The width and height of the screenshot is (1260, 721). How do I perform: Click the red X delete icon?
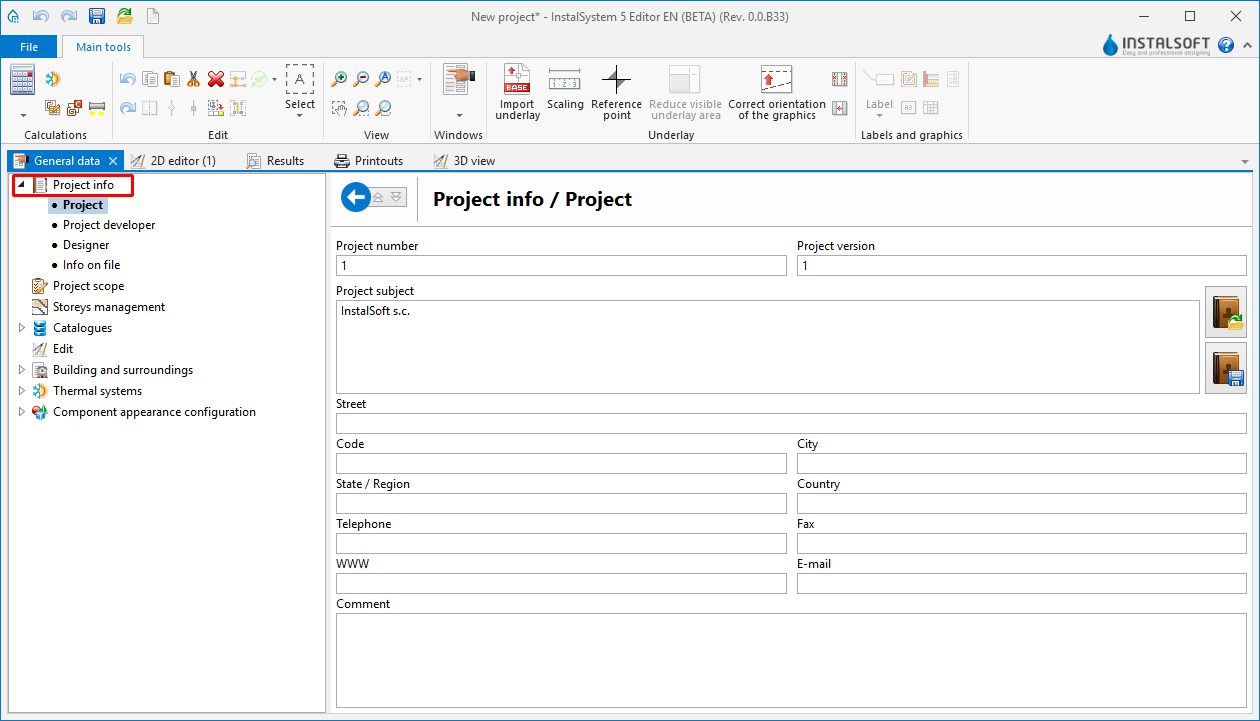click(x=216, y=79)
